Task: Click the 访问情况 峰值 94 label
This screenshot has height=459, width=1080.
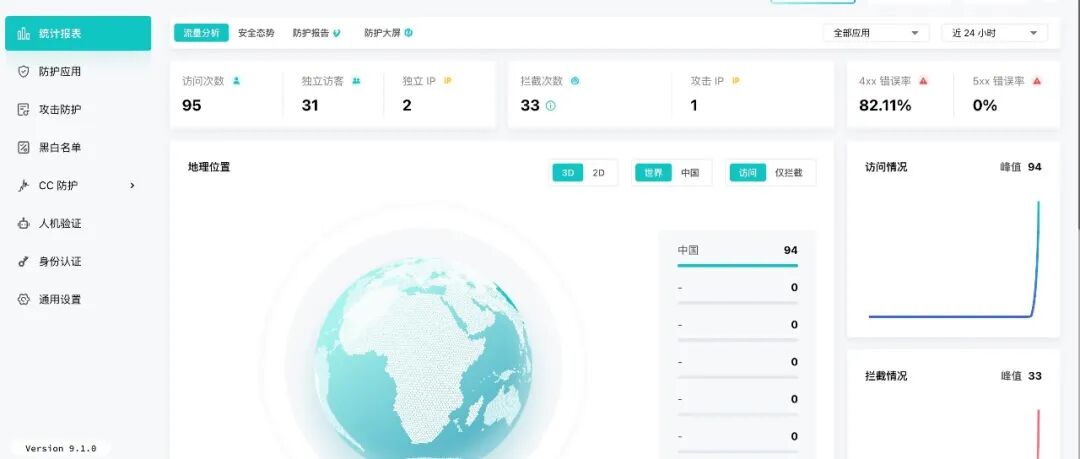Action: pos(1021,167)
